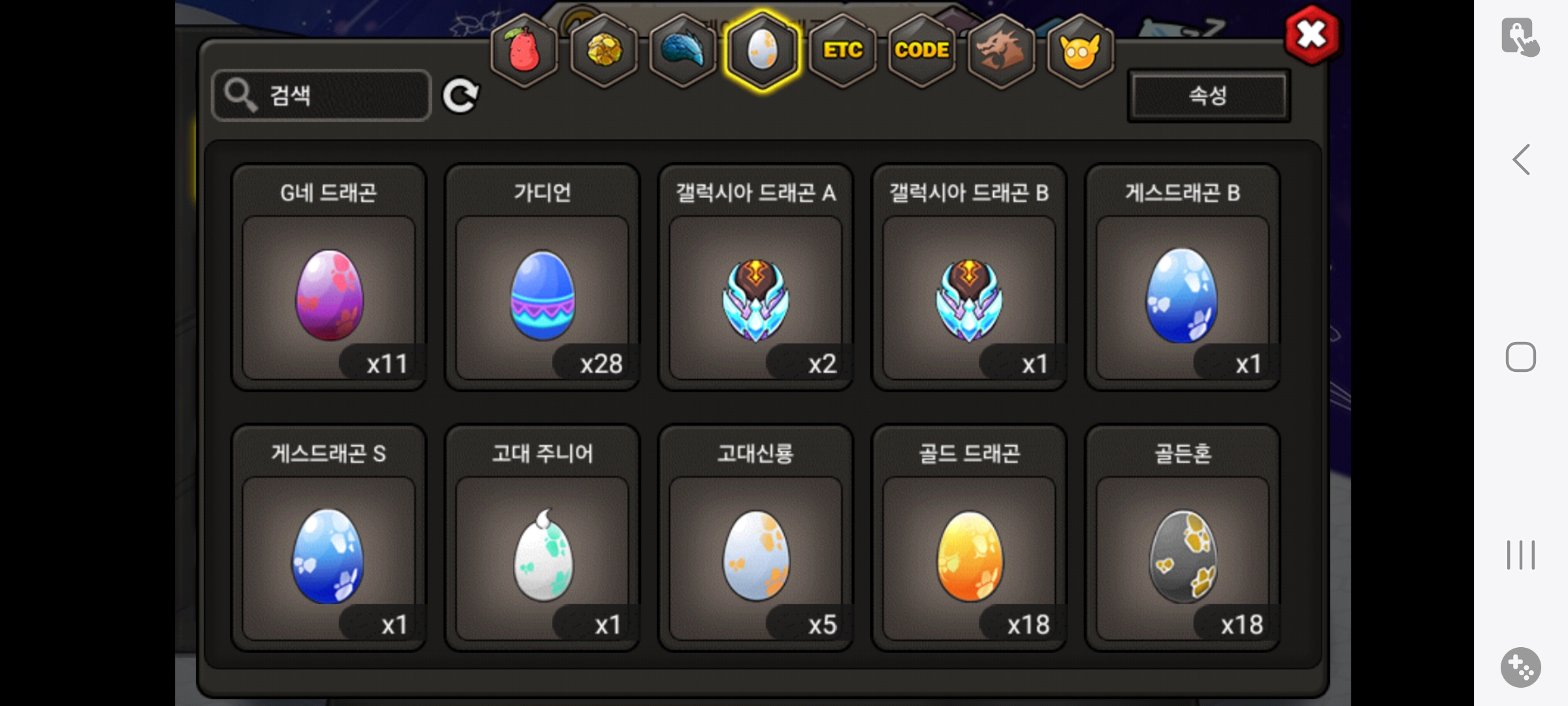Open the game tools controller button
This screenshot has width=1568, height=706.
(1521, 667)
